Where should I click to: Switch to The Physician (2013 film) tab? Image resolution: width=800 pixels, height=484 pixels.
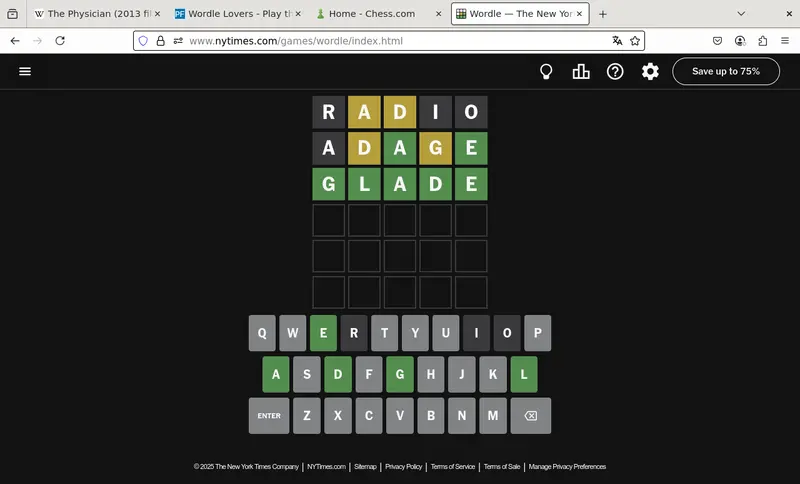click(96, 14)
